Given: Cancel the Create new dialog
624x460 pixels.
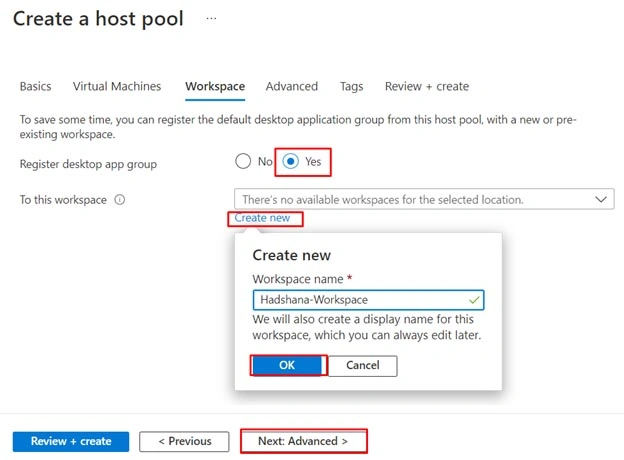Looking at the screenshot, I should [363, 365].
